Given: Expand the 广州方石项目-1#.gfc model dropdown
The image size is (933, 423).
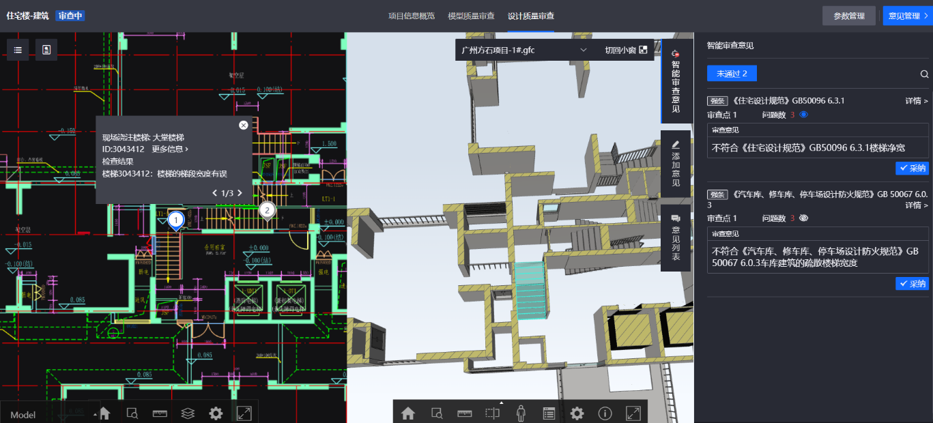Looking at the screenshot, I should (x=583, y=50).
